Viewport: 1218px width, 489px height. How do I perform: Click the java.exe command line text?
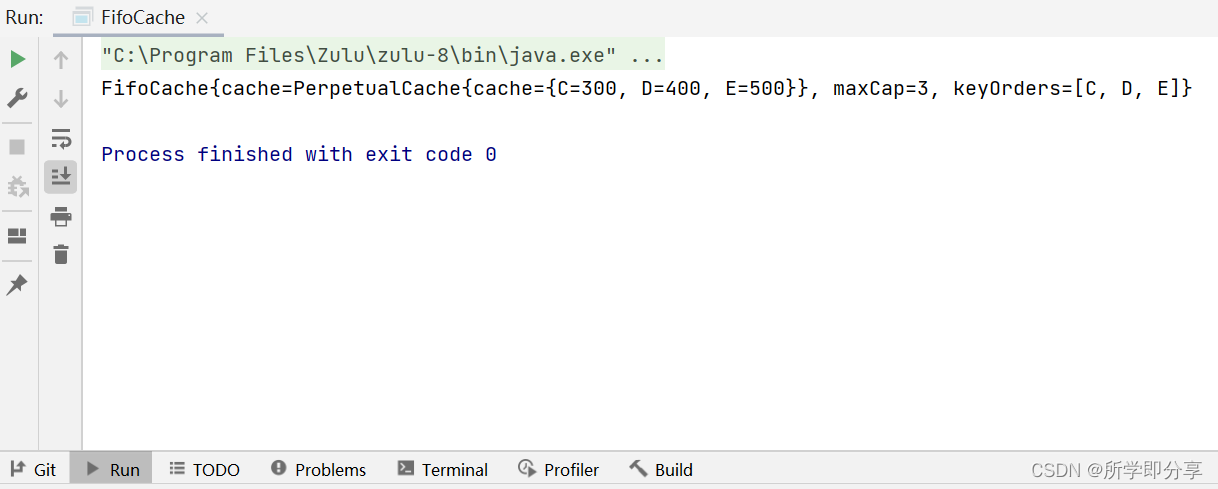pyautogui.click(x=383, y=56)
